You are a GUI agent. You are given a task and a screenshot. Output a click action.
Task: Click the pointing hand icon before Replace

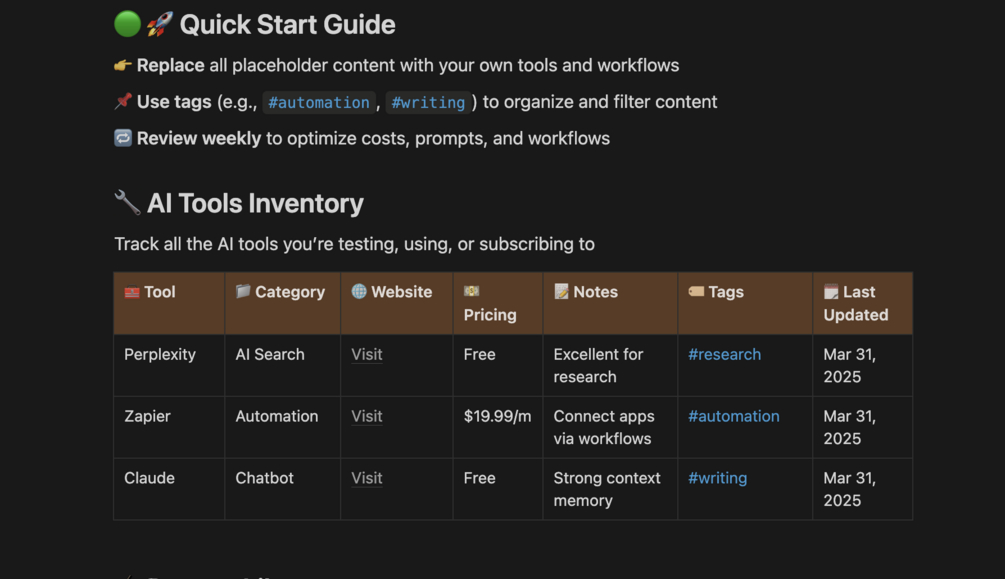(x=123, y=65)
